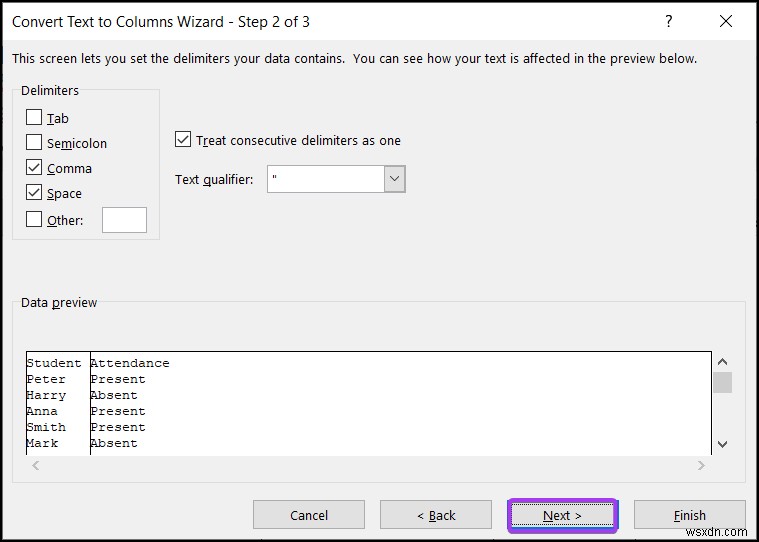This screenshot has width=759, height=542.
Task: Click the vertical scrollbar thumb in preview
Action: click(x=722, y=383)
